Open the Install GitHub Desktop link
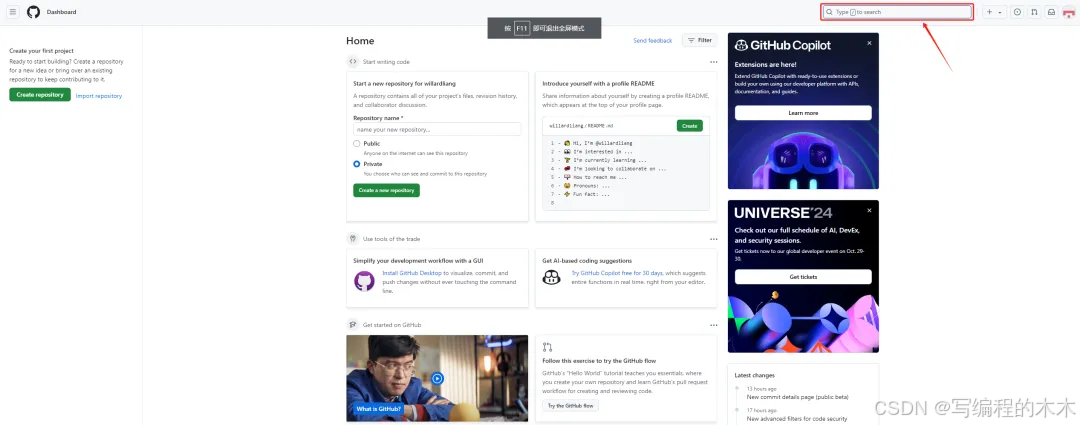Image resolution: width=1080 pixels, height=425 pixels. pos(412,273)
